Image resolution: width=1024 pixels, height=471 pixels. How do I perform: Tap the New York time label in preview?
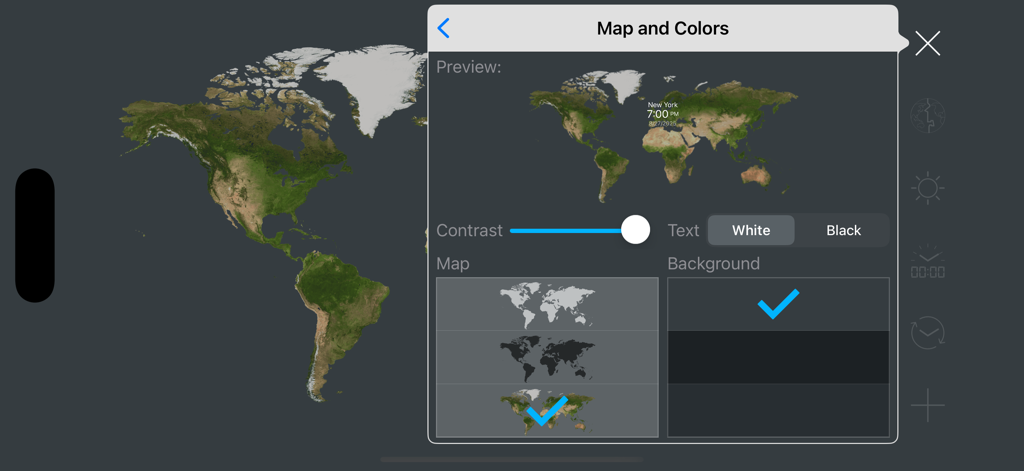click(x=662, y=113)
